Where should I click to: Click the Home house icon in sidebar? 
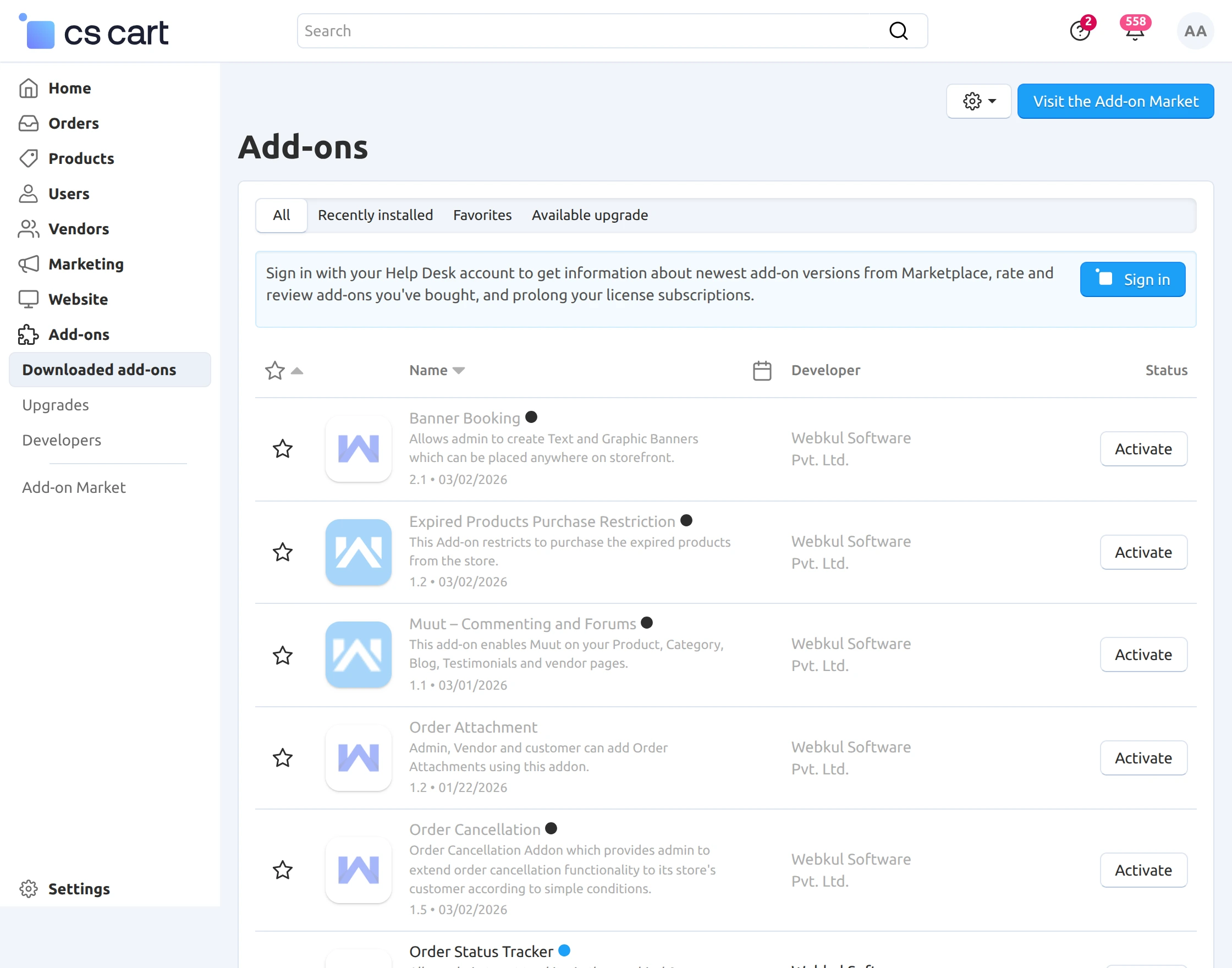(x=29, y=89)
